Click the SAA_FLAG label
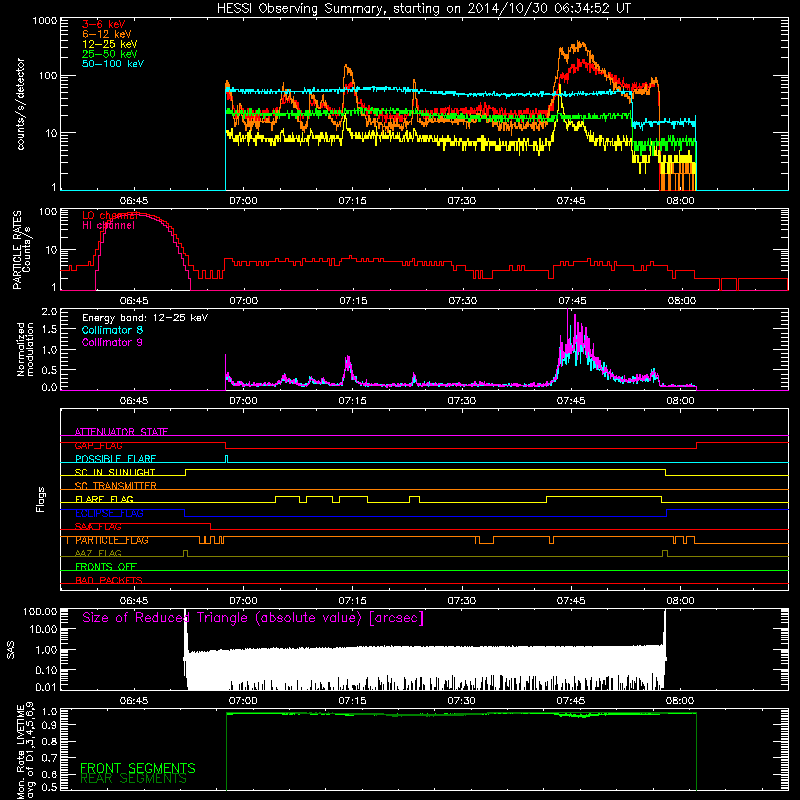This screenshot has width=800, height=800. click(x=98, y=527)
